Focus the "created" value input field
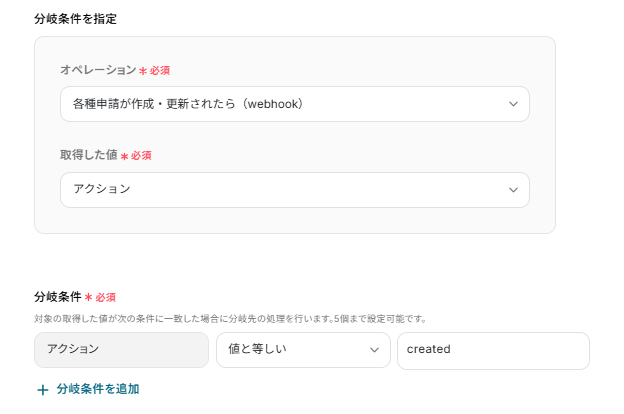 (x=492, y=350)
